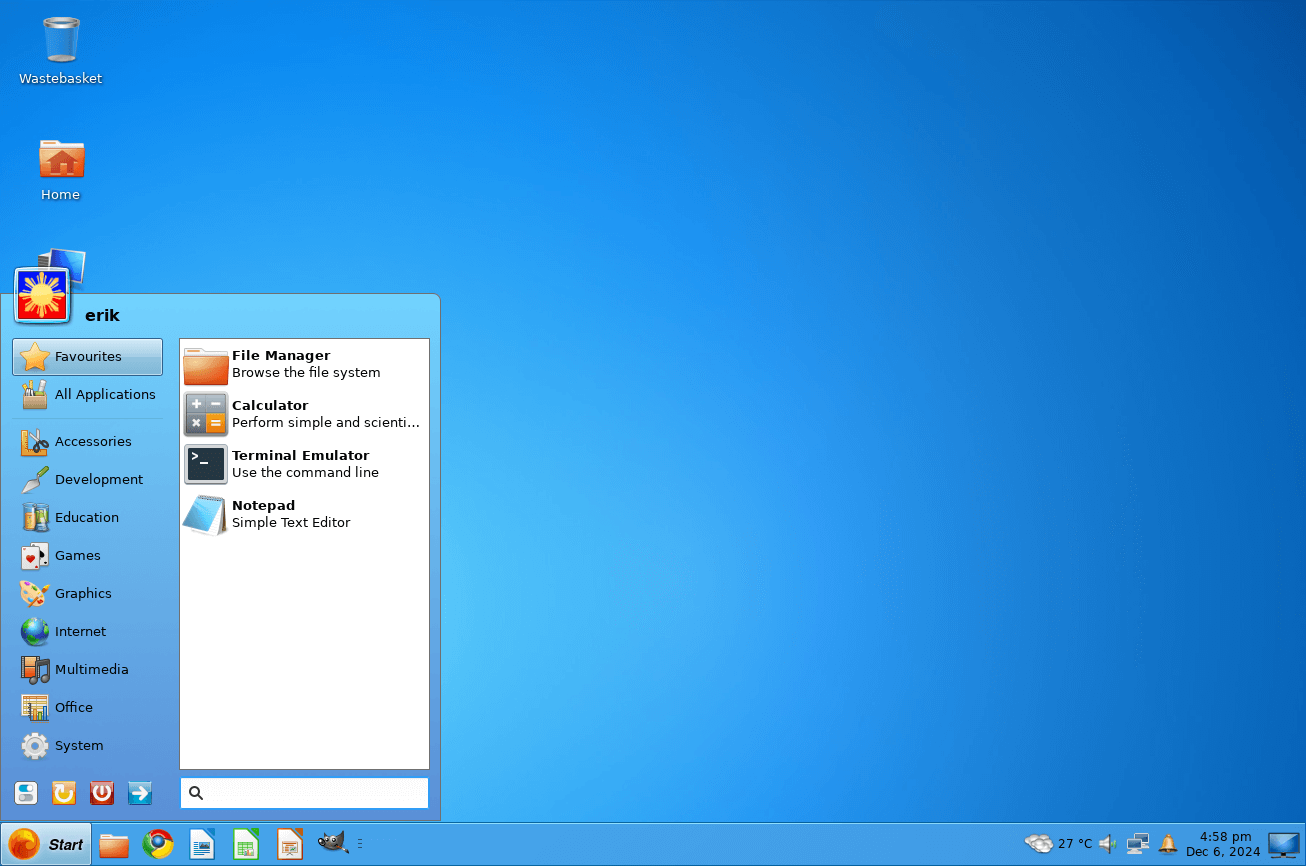Image resolution: width=1306 pixels, height=866 pixels.
Task: Launch LibreOffice Writer from taskbar
Action: [x=202, y=845]
